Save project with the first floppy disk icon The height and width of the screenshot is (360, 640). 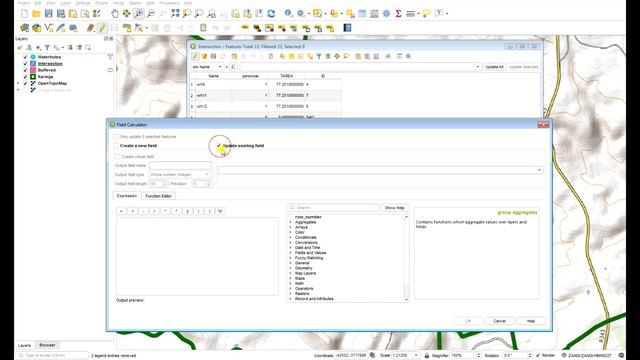coord(49,13)
